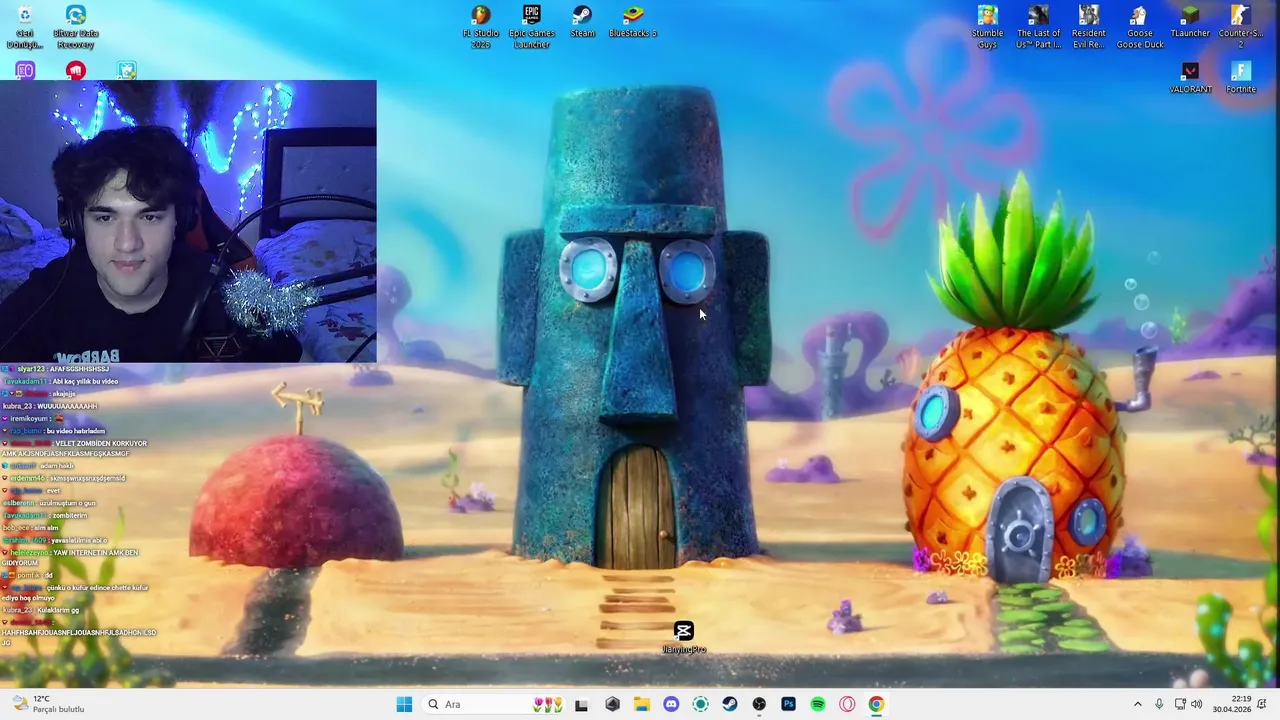
Task: Open Steam from the taskbar
Action: click(x=730, y=704)
